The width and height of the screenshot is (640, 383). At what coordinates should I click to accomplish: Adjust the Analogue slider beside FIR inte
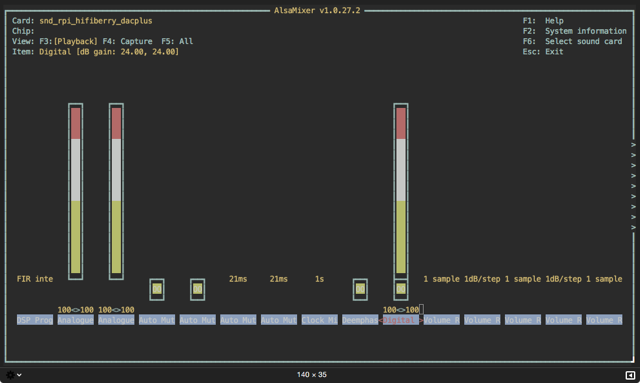coord(76,191)
